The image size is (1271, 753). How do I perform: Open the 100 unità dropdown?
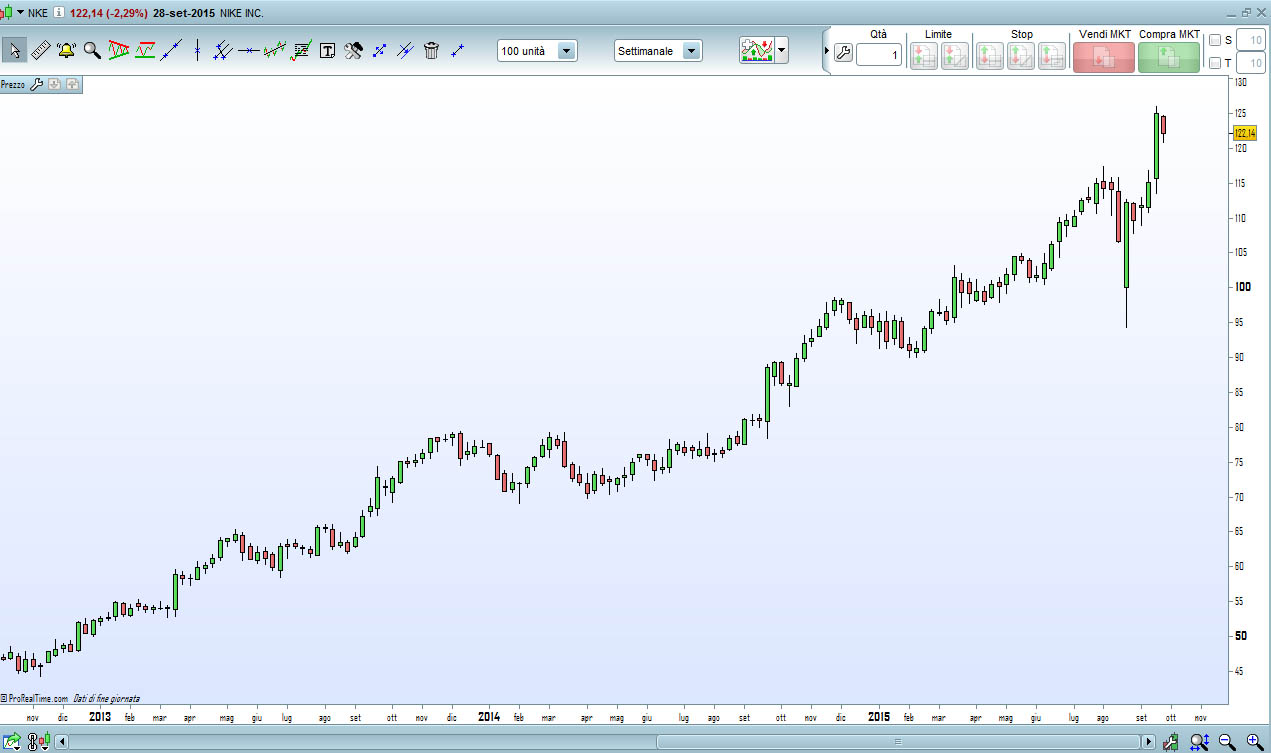click(x=537, y=51)
